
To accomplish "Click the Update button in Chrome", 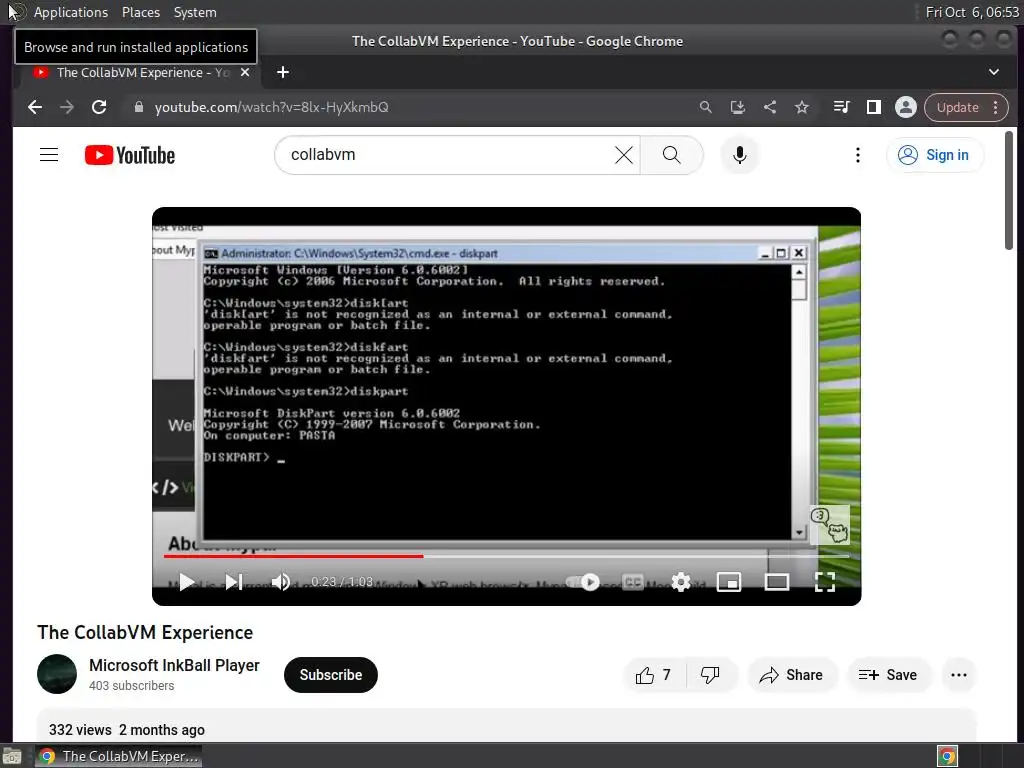I will pos(957,107).
